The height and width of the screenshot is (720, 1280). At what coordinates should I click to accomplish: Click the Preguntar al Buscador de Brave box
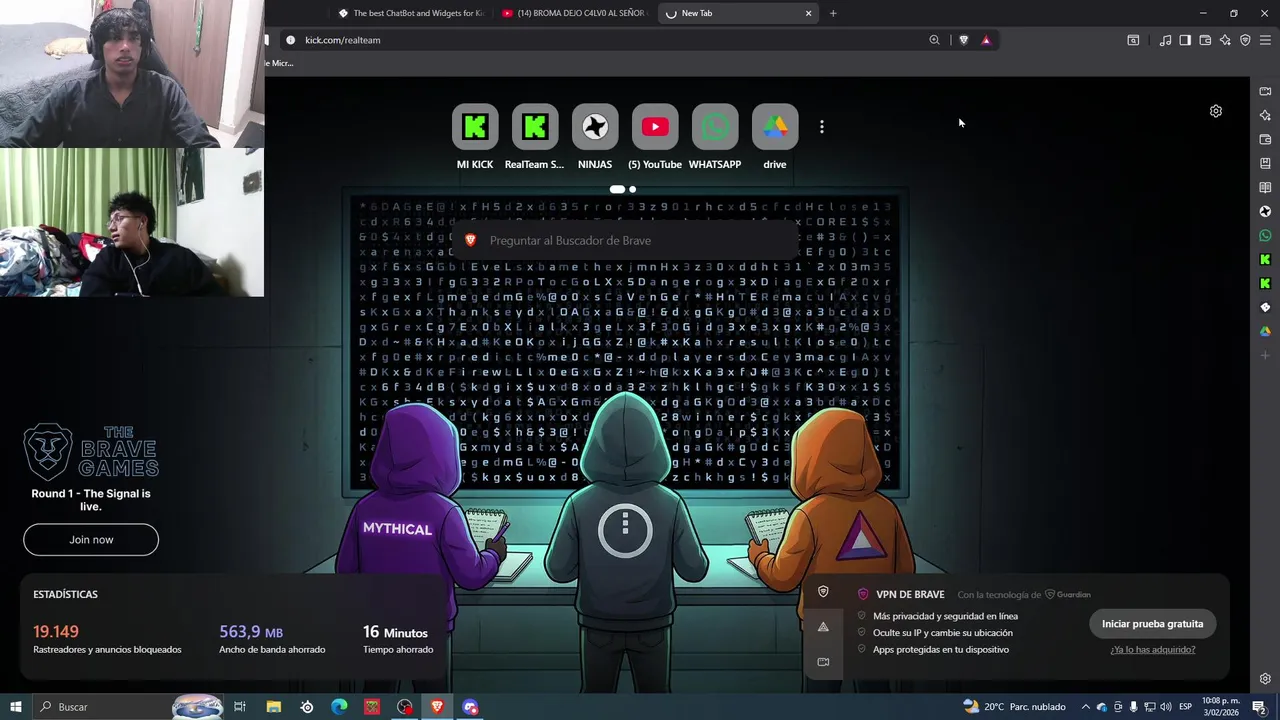(625, 240)
